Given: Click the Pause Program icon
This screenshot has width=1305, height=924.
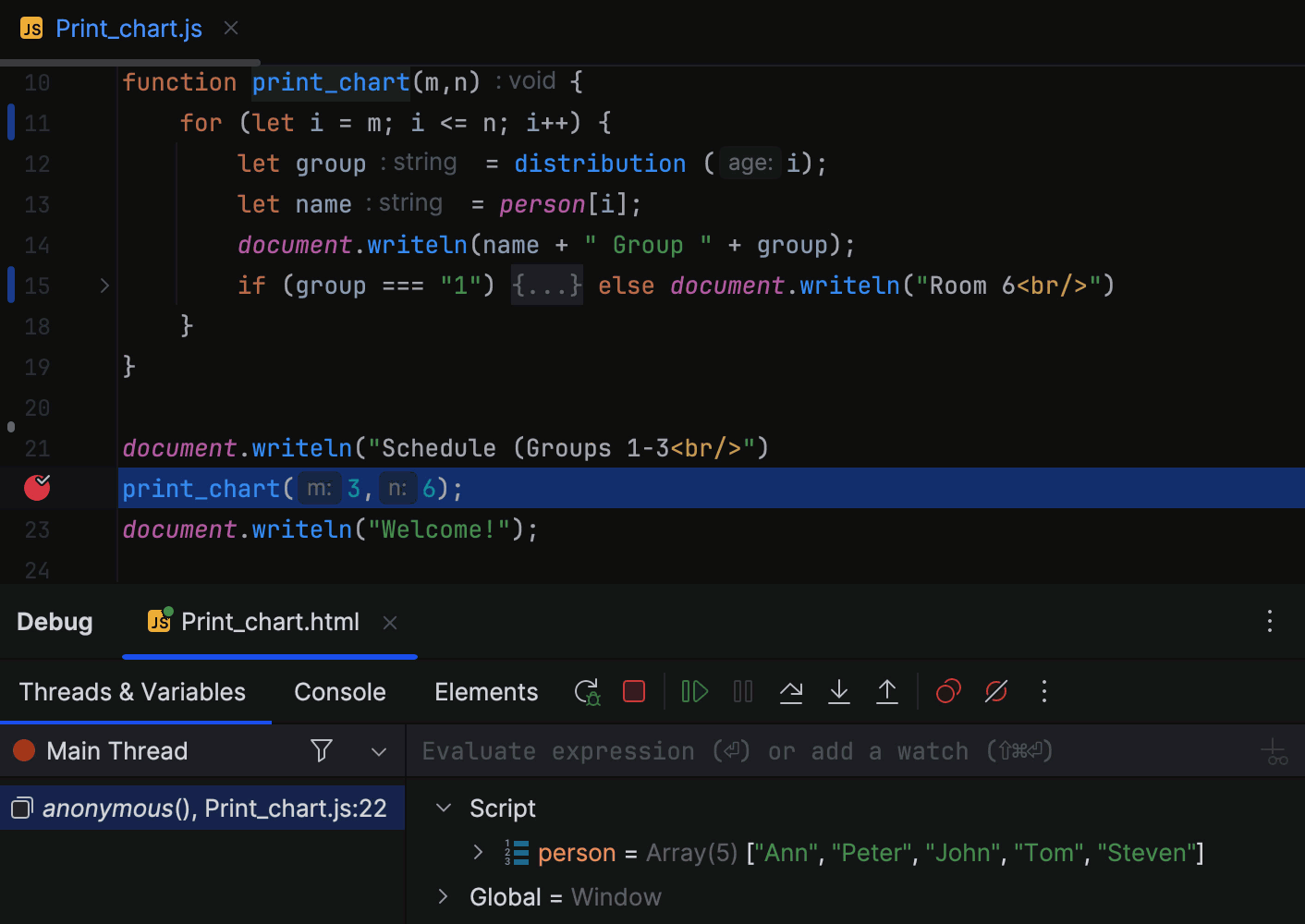Looking at the screenshot, I should (x=743, y=691).
